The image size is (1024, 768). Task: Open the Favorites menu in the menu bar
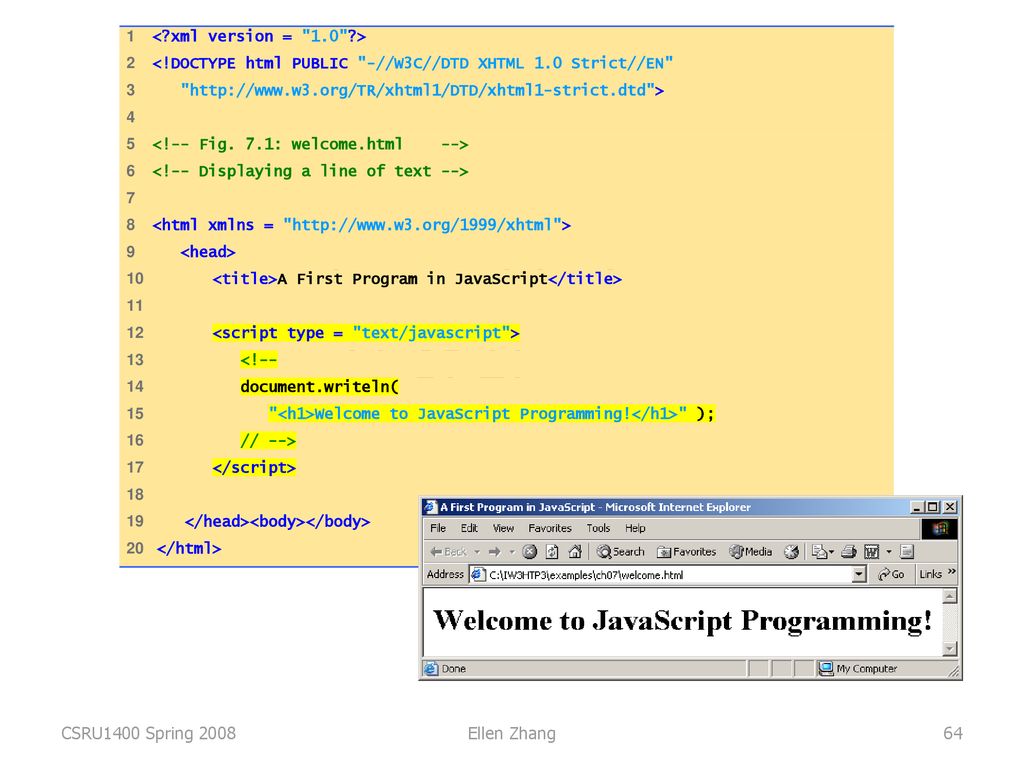pos(550,528)
